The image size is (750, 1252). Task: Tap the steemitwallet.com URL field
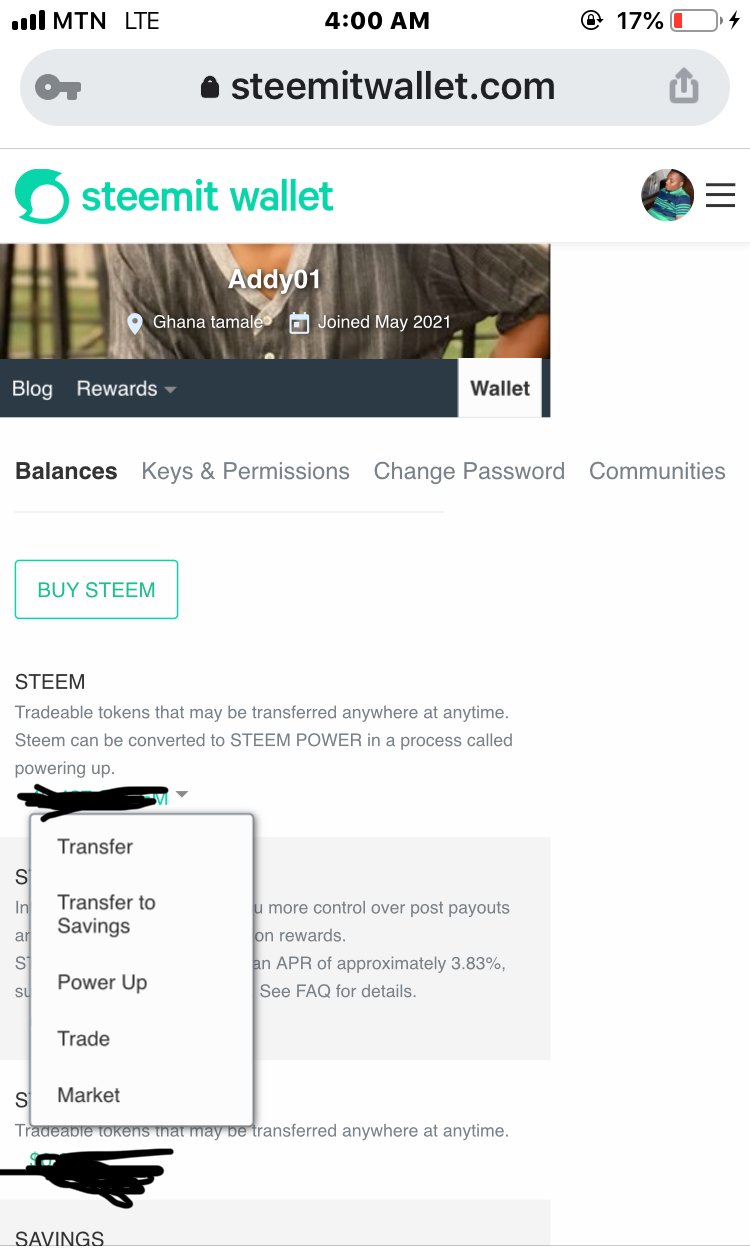click(x=392, y=87)
